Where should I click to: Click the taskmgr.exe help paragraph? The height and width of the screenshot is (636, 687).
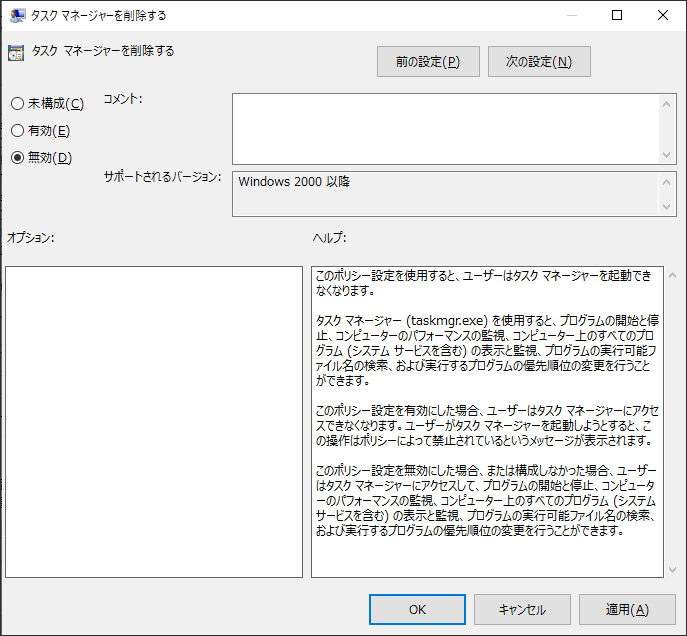click(487, 350)
